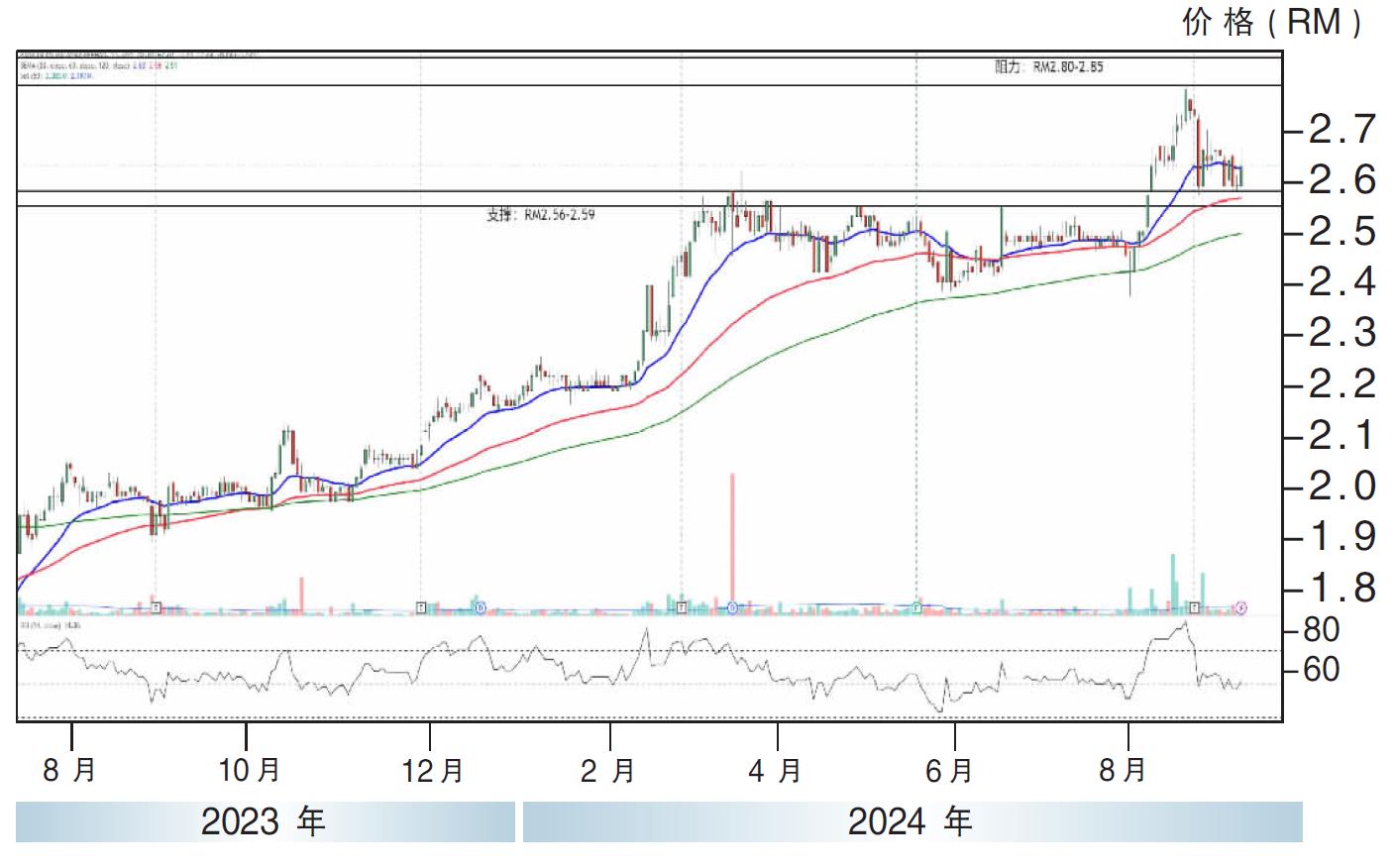
Task: Click the 2.7 price axis label
Action: [x=1342, y=129]
